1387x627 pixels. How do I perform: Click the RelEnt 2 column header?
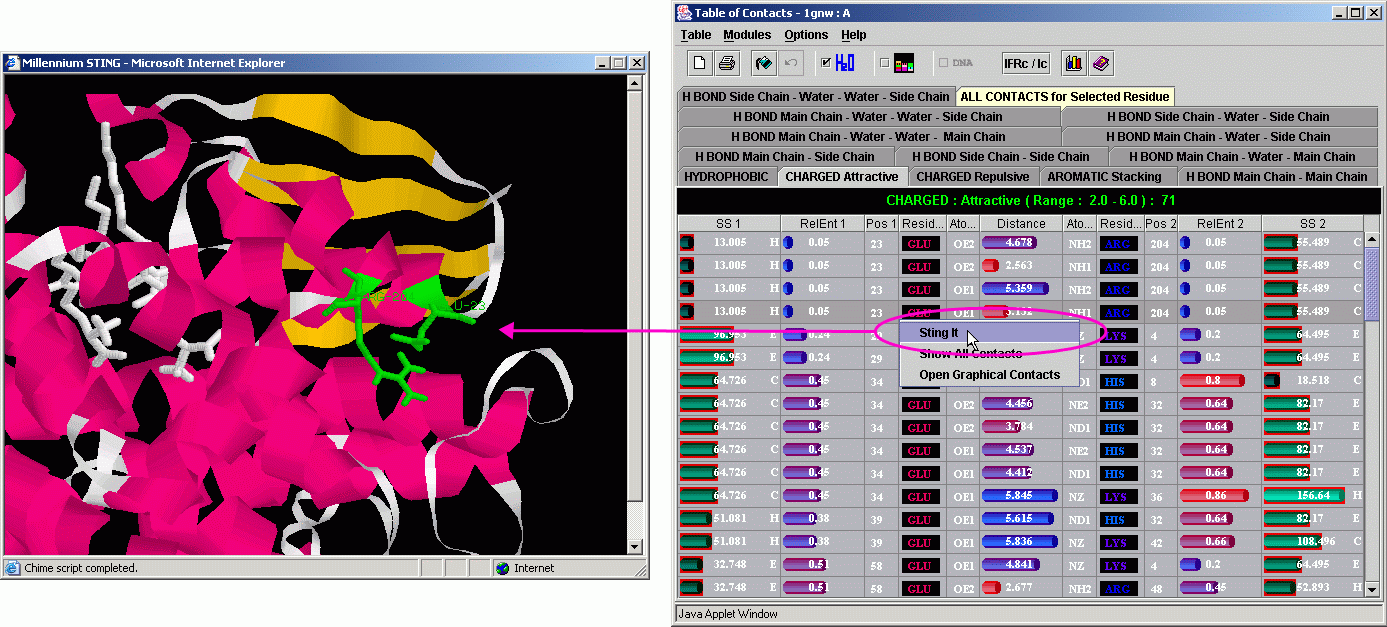1218,224
